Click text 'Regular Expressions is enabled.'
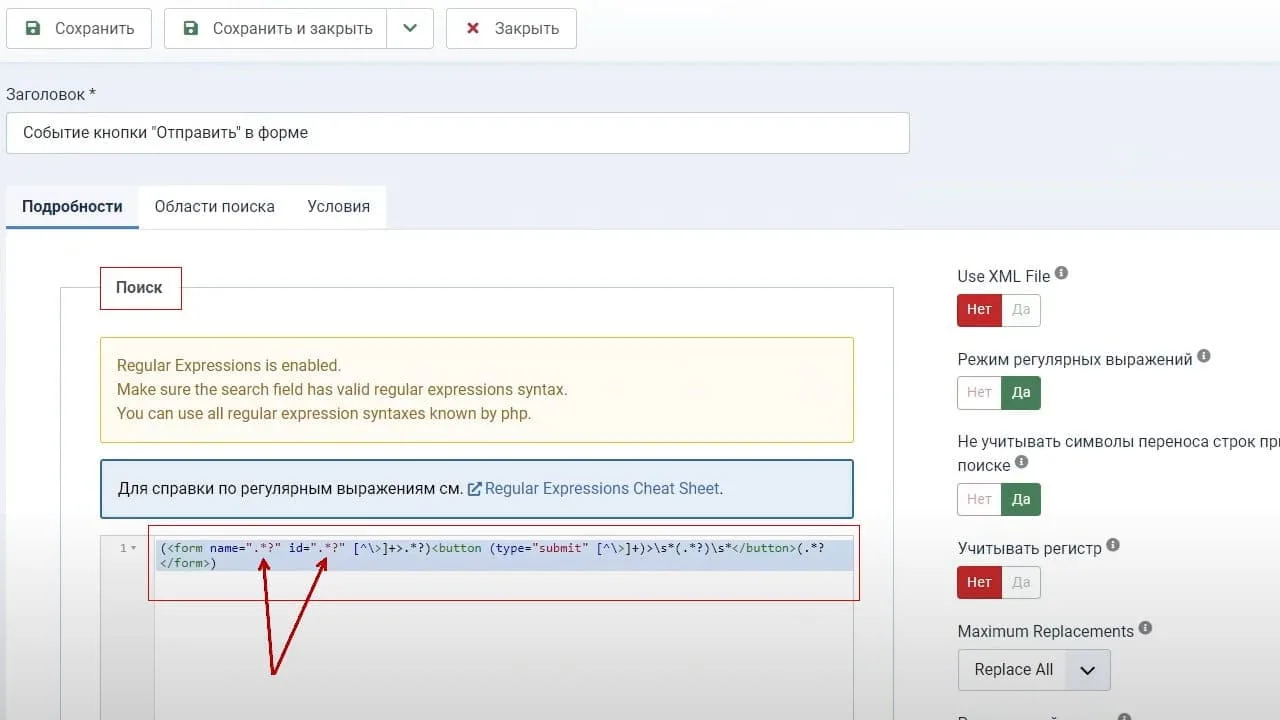This screenshot has height=720, width=1280. pos(229,366)
